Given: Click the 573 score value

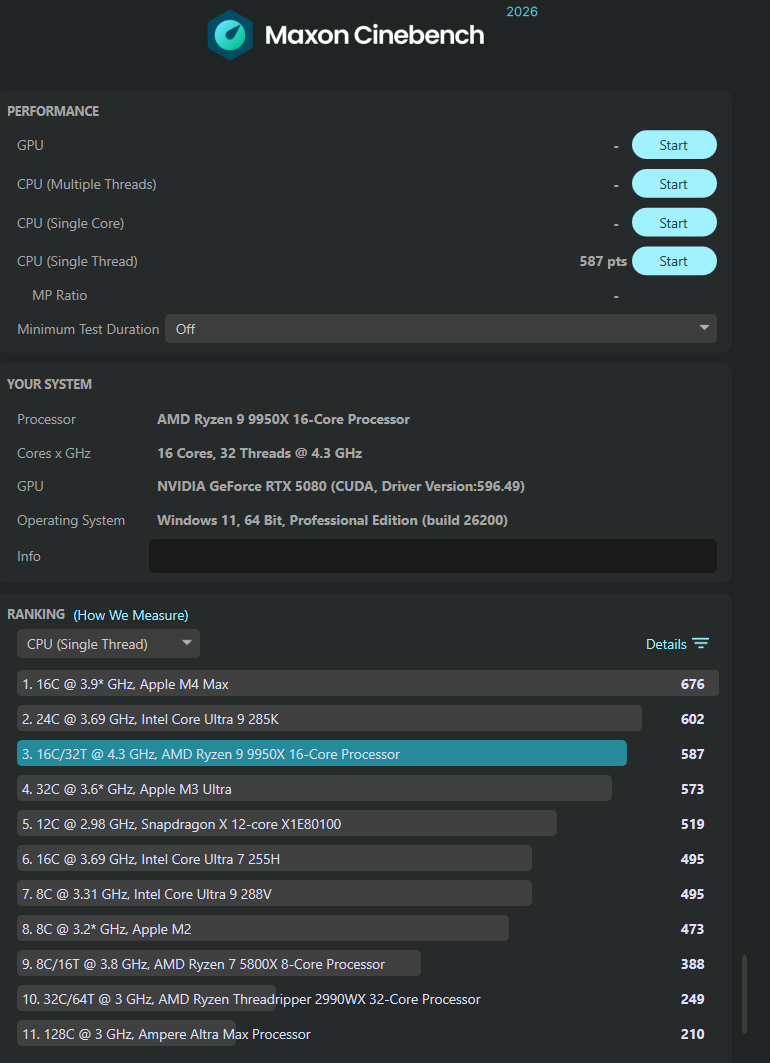Looking at the screenshot, I should pyautogui.click(x=692, y=789).
